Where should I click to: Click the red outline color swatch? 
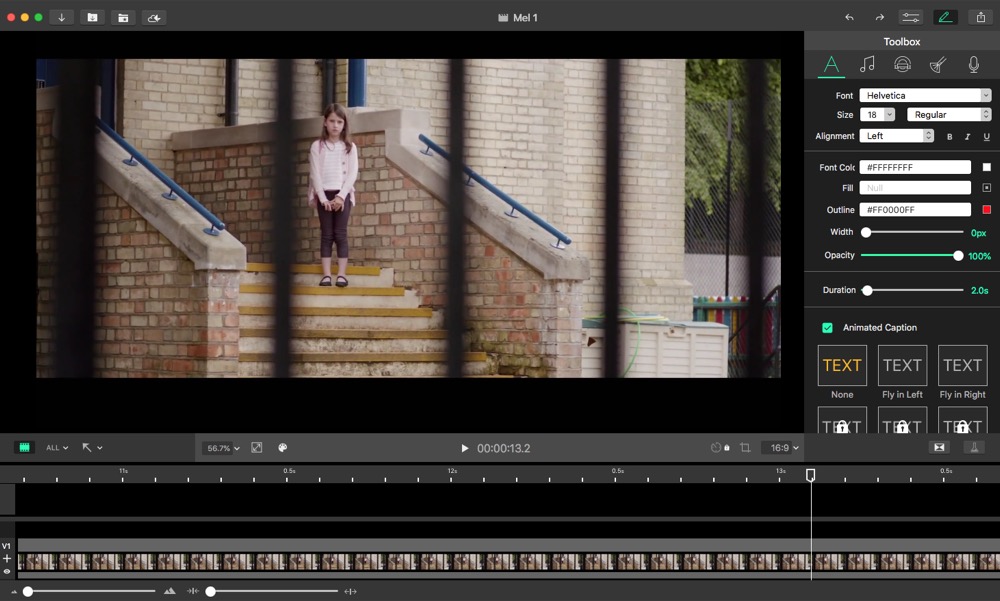point(986,210)
